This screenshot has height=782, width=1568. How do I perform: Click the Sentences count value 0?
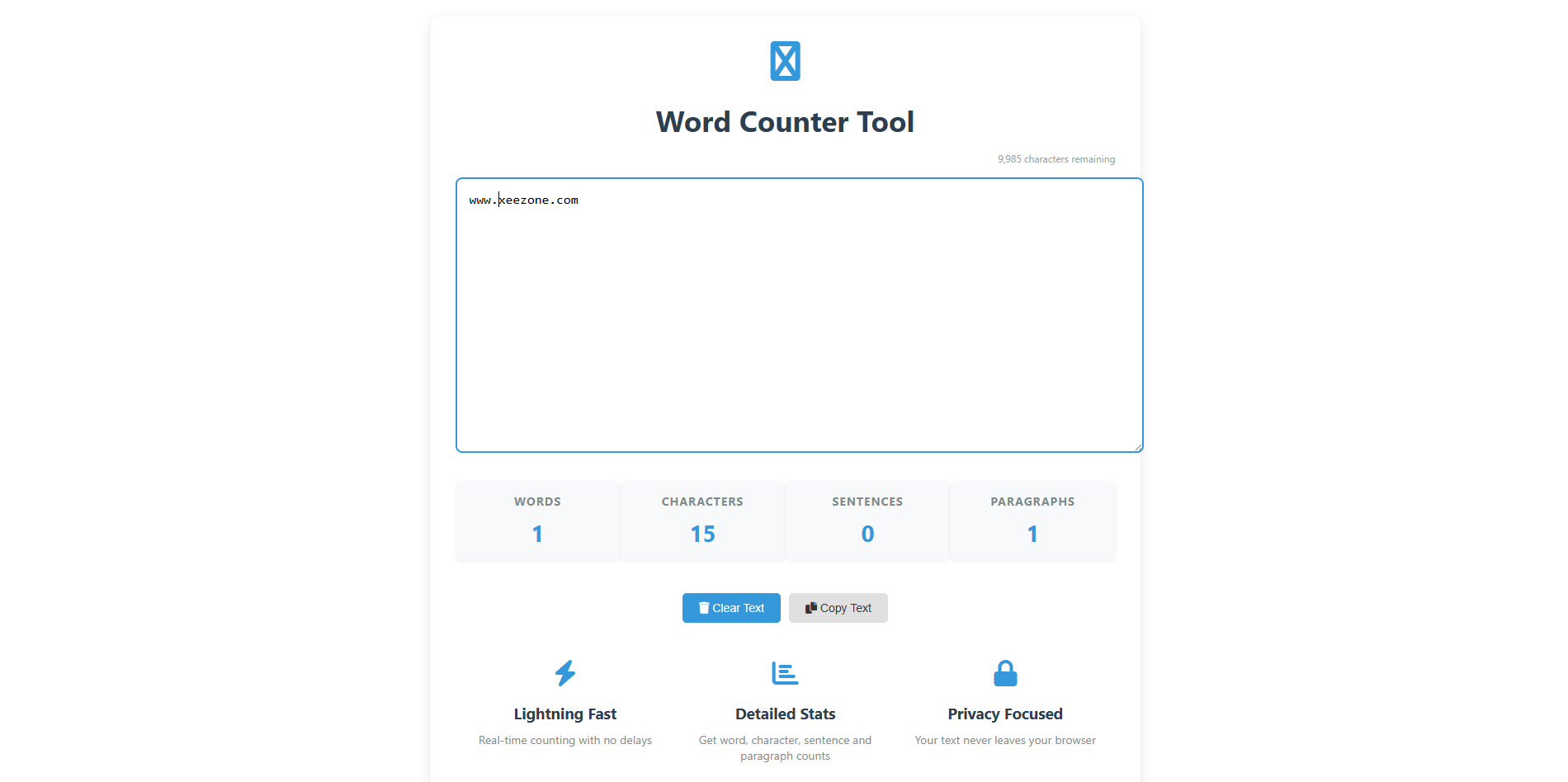point(867,535)
